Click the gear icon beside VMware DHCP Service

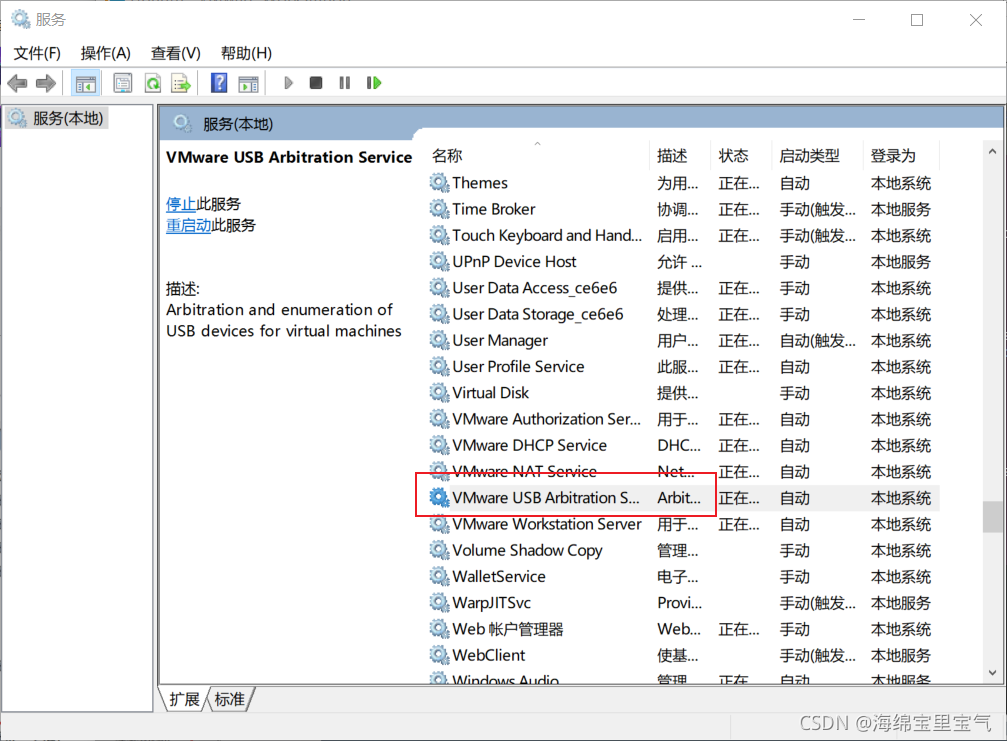coord(439,446)
